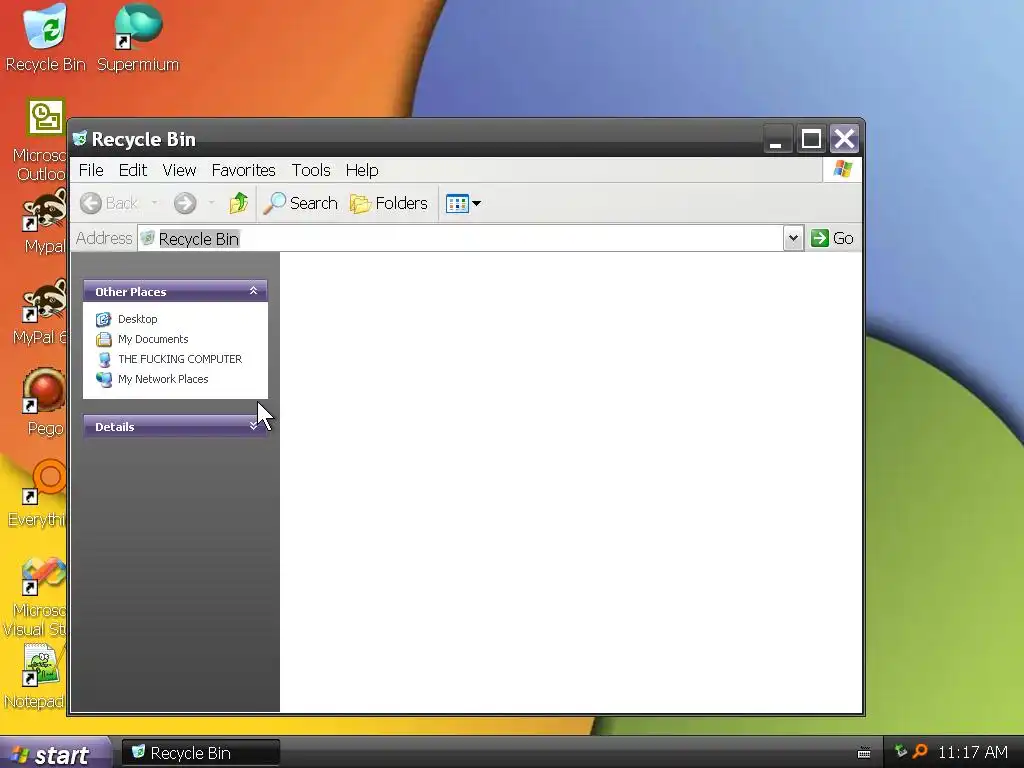Click the orange magnifier tray icon

[920, 752]
